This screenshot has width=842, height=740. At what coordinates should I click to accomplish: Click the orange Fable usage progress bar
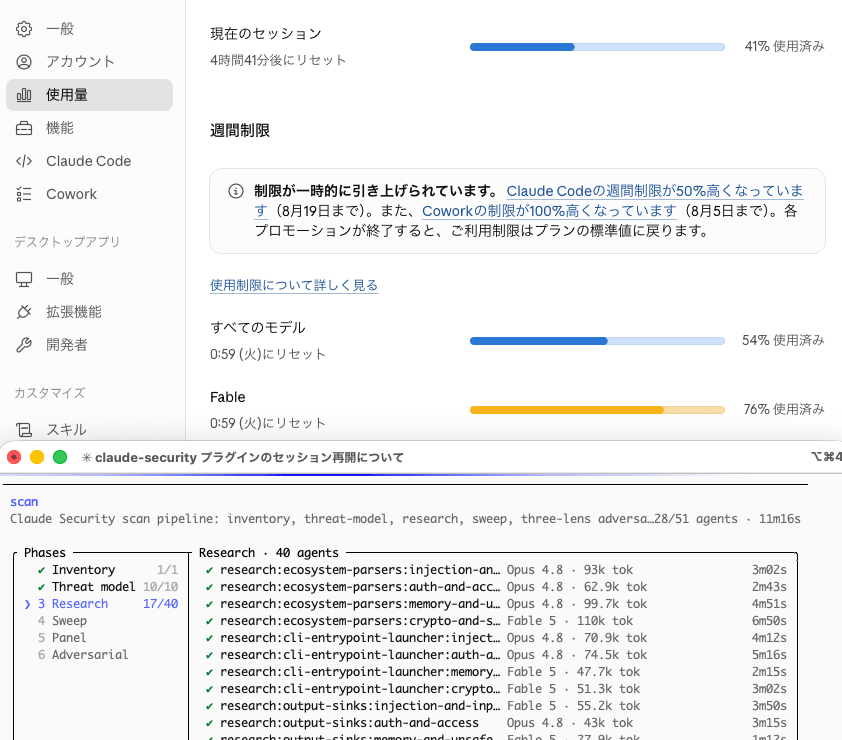point(597,410)
